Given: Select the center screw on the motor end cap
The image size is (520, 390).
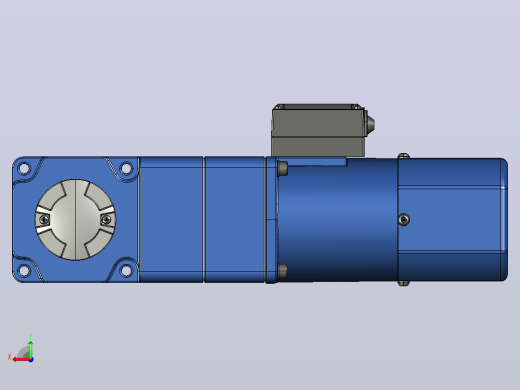Looking at the screenshot, I should (404, 220).
